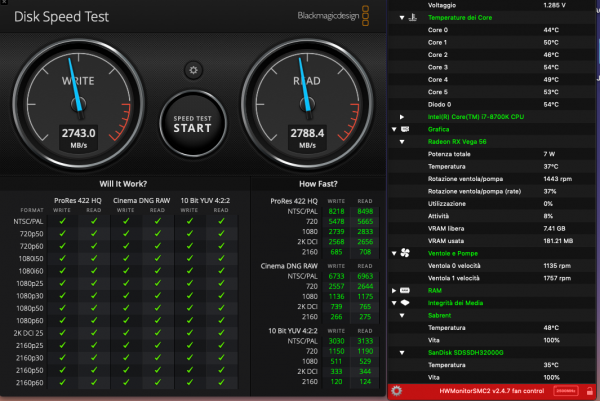Image resolution: width=600 pixels, height=401 pixels.
Task: Click SanDisk temperature value 35°C
Action: tap(551, 365)
